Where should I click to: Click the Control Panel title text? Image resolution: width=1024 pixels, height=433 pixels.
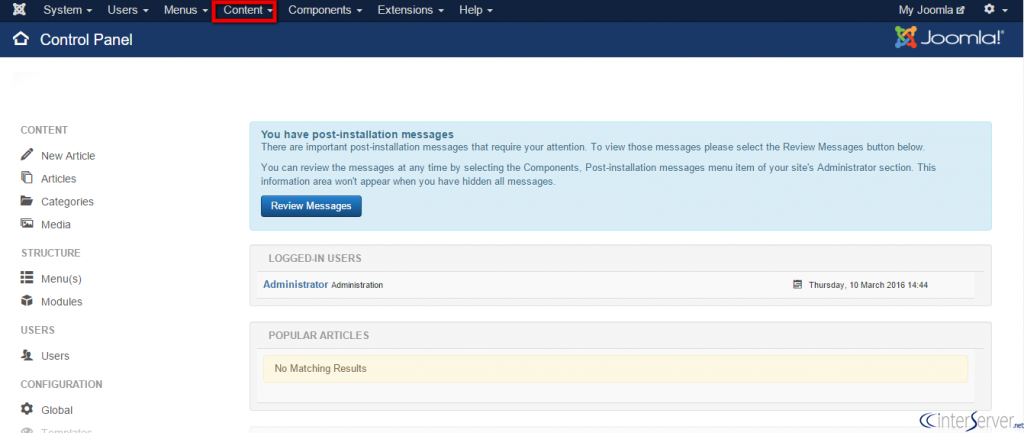(x=86, y=40)
